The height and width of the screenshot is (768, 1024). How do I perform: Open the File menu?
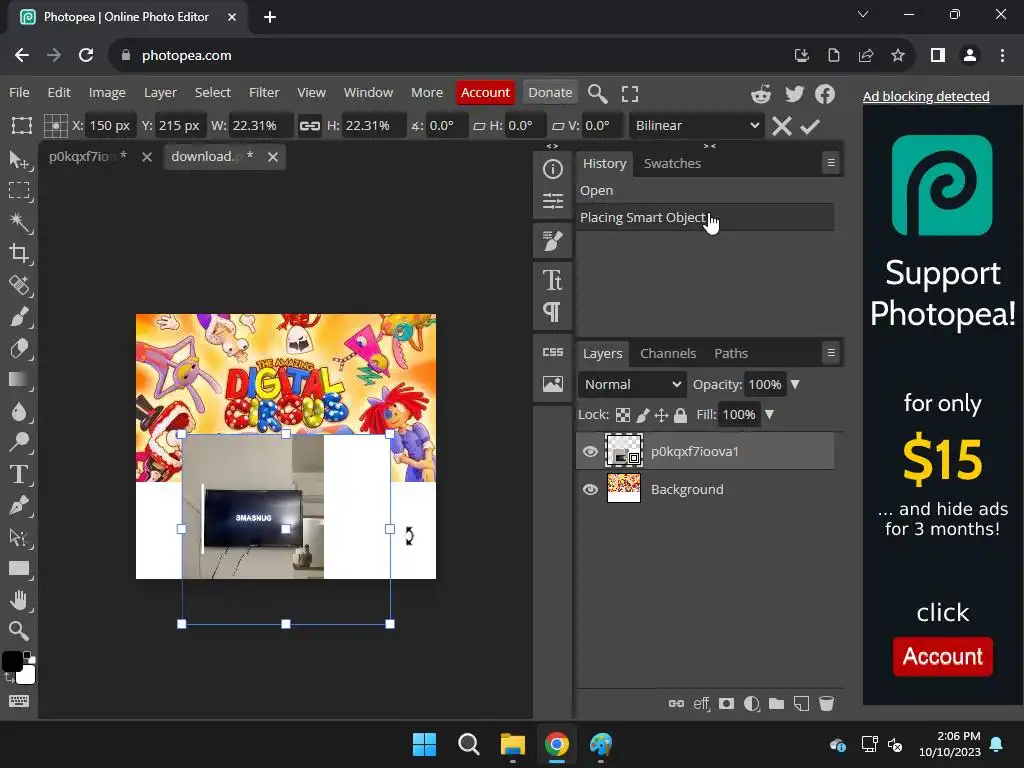(x=19, y=93)
